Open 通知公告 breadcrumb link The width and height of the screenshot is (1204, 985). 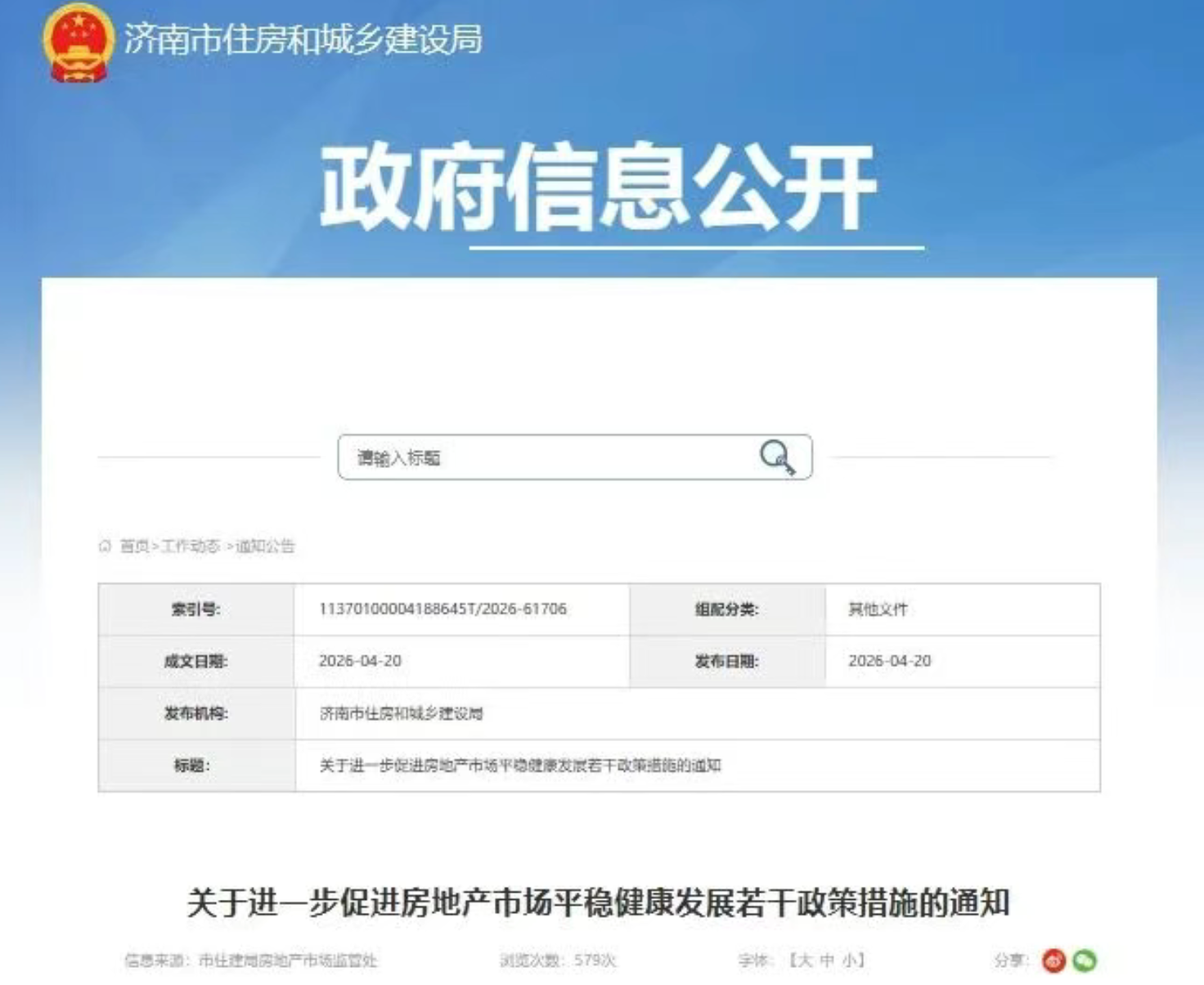coord(265,546)
